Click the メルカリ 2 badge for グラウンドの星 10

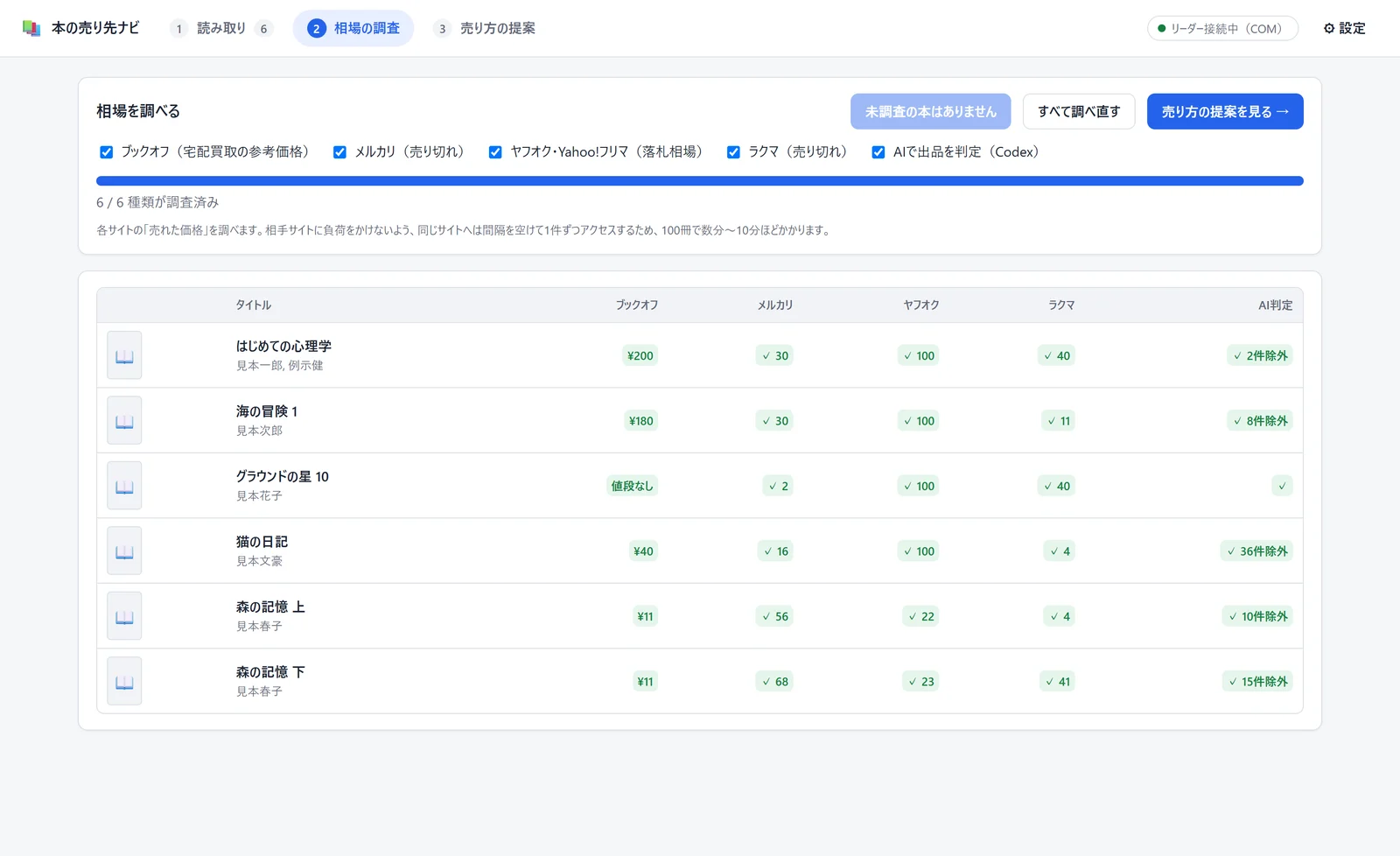[779, 486]
